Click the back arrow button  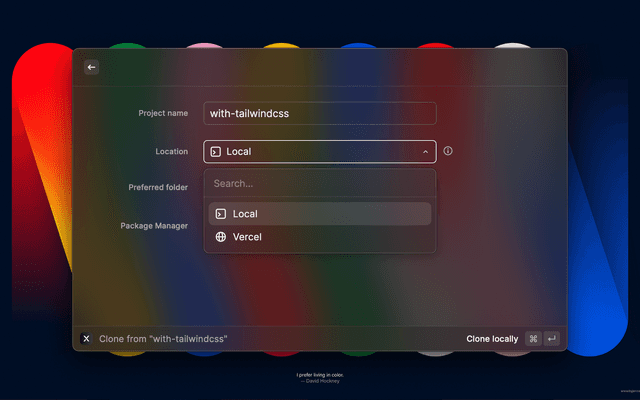pyautogui.click(x=91, y=67)
